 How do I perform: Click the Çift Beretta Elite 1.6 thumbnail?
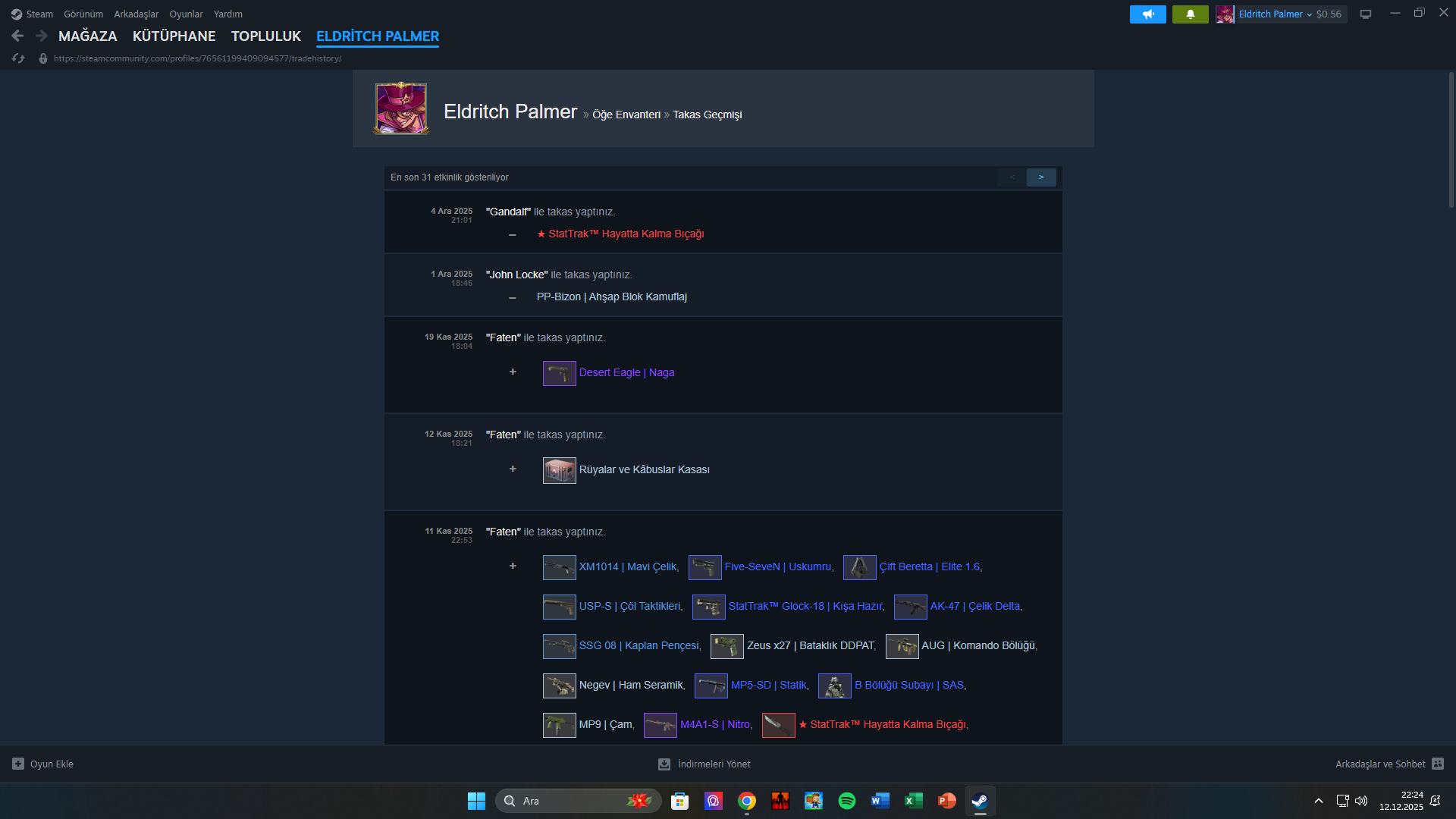click(x=860, y=567)
